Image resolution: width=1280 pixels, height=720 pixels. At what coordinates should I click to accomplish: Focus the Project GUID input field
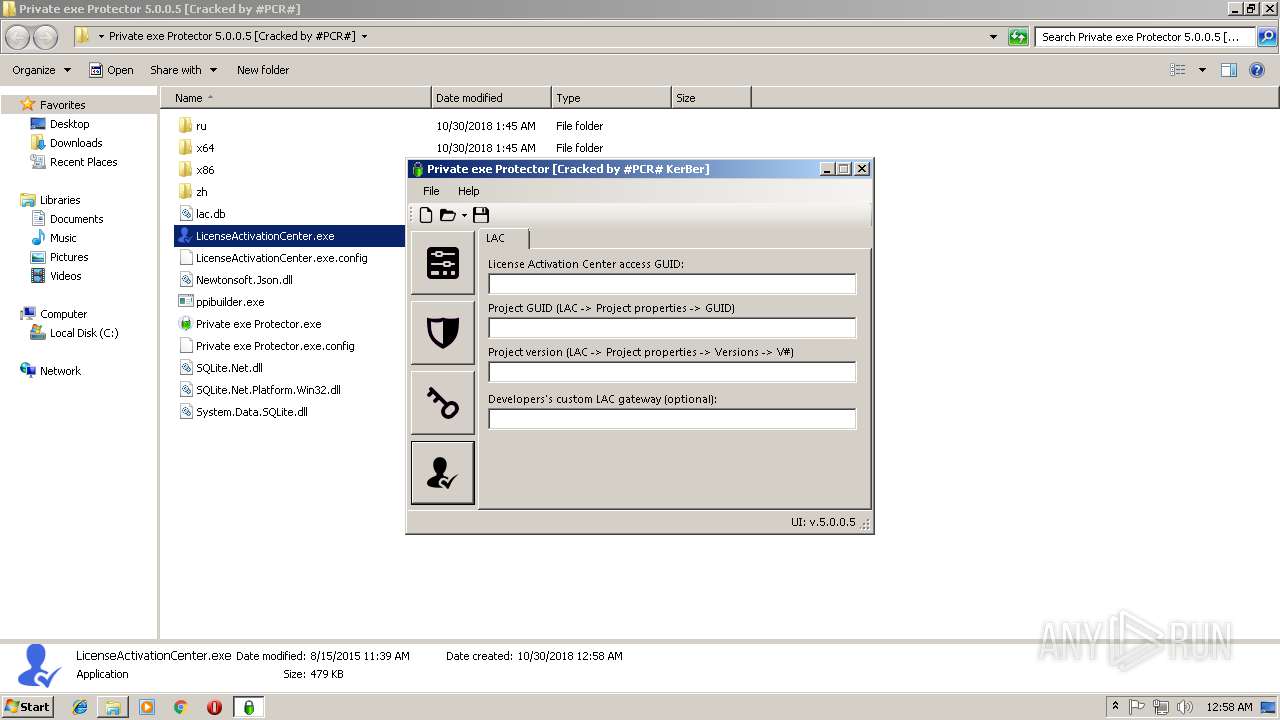coord(672,328)
